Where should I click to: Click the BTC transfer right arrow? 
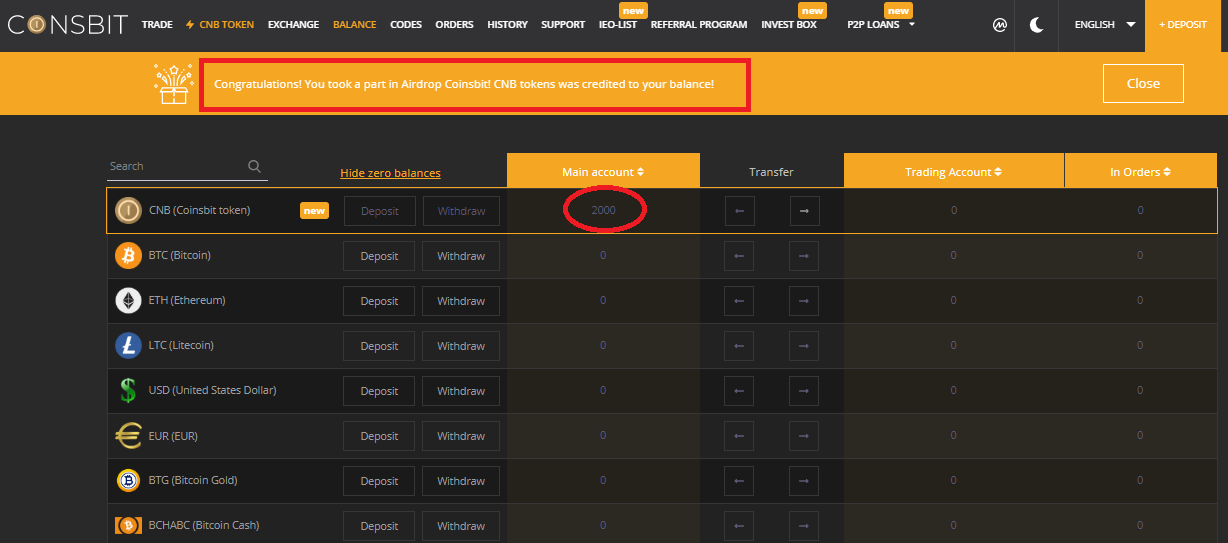(x=804, y=256)
